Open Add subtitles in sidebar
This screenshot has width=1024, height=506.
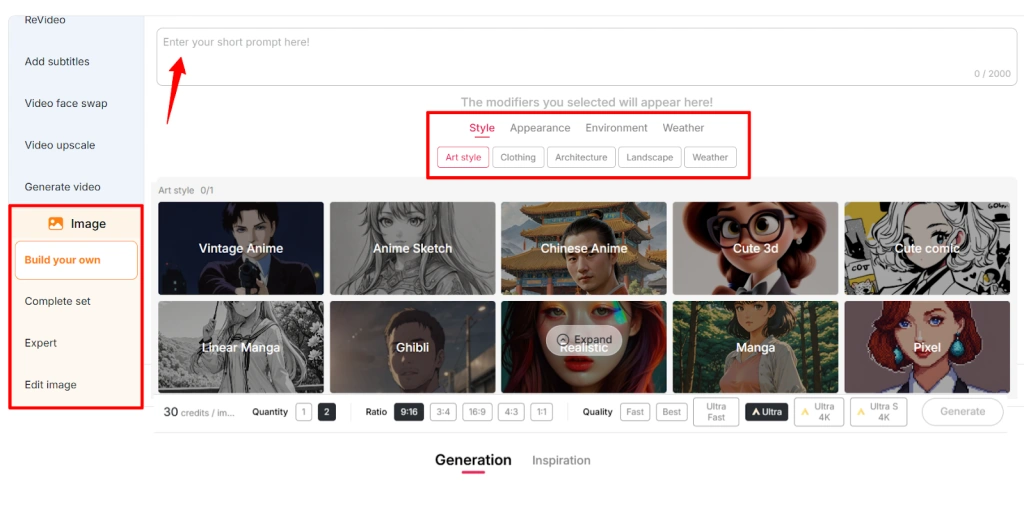[57, 61]
